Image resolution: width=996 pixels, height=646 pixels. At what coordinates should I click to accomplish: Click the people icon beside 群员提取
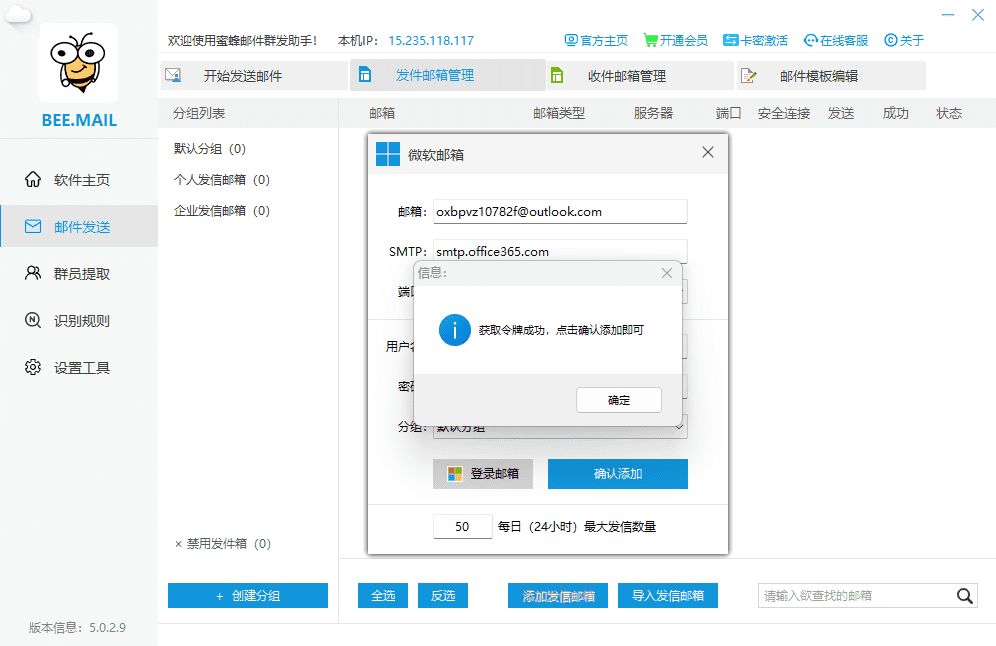pyautogui.click(x=33, y=273)
